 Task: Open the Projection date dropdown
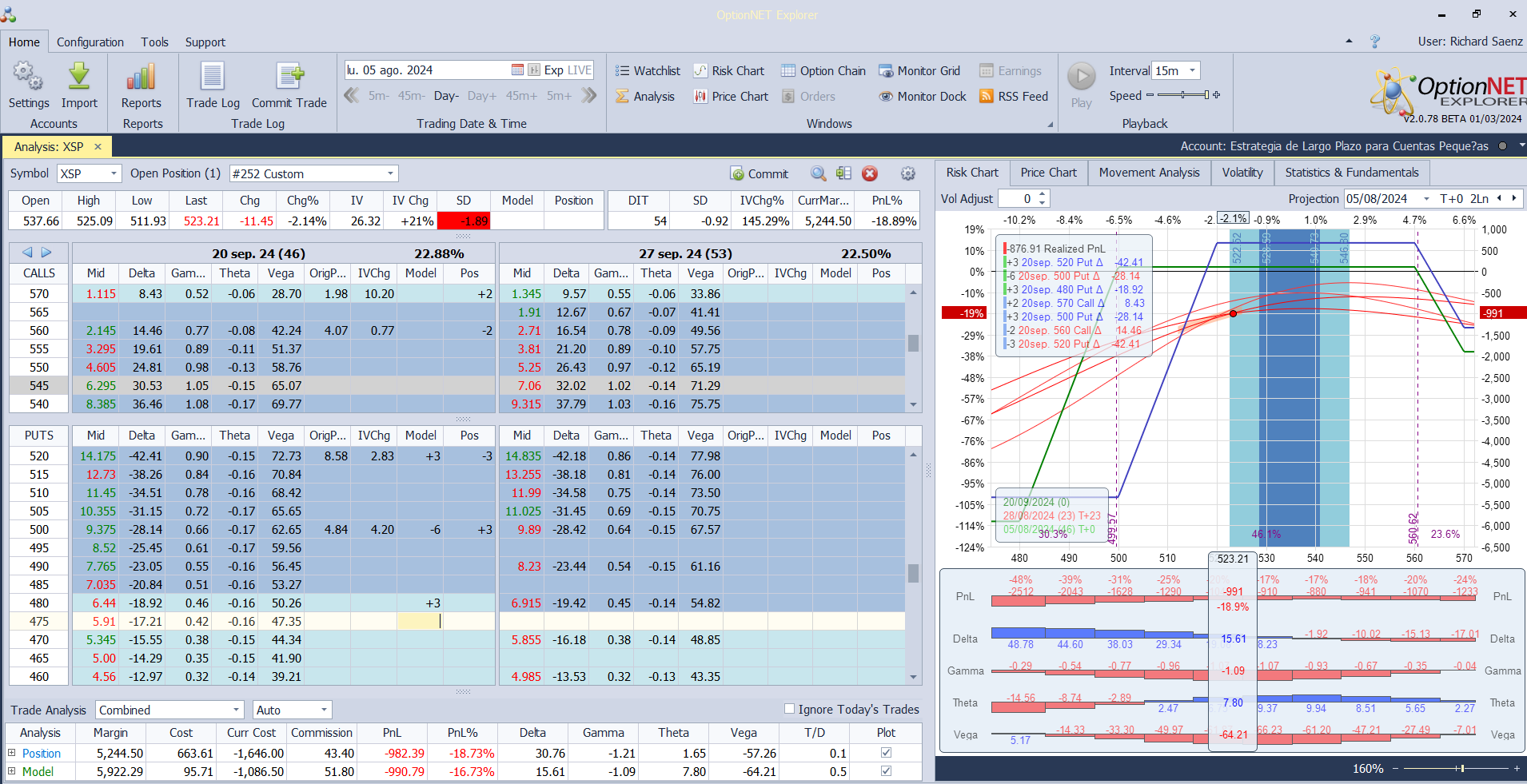[x=1426, y=198]
